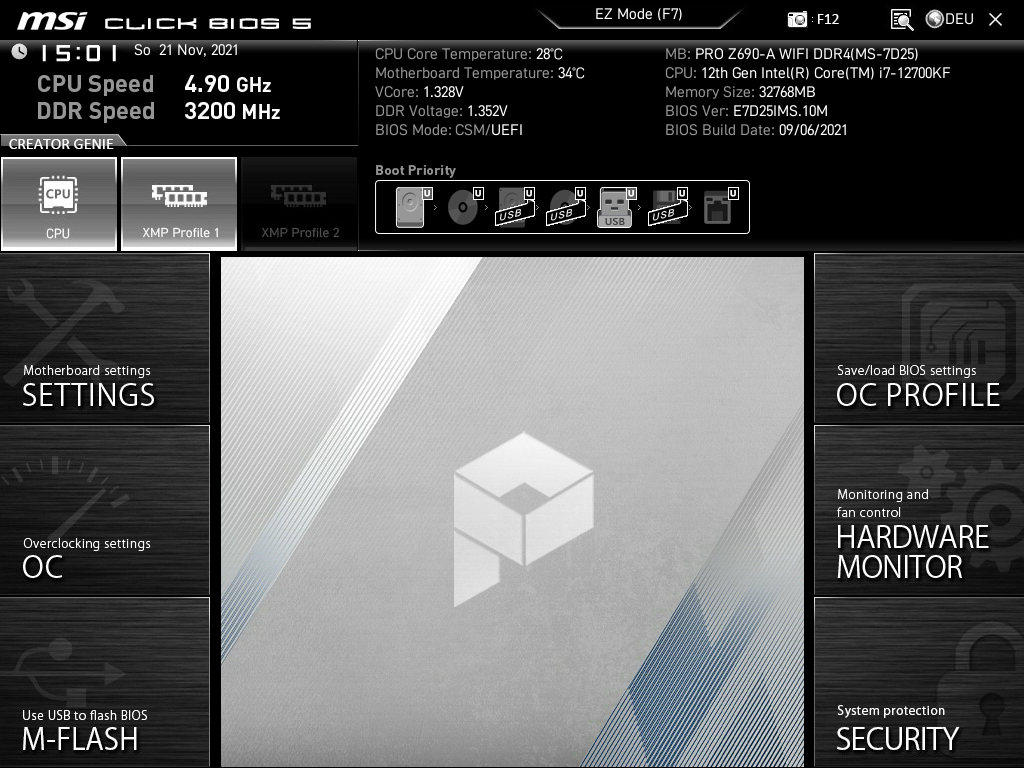Click 'BIOS Ver: E7D25IMS.10M'
The height and width of the screenshot is (768, 1024).
click(746, 111)
